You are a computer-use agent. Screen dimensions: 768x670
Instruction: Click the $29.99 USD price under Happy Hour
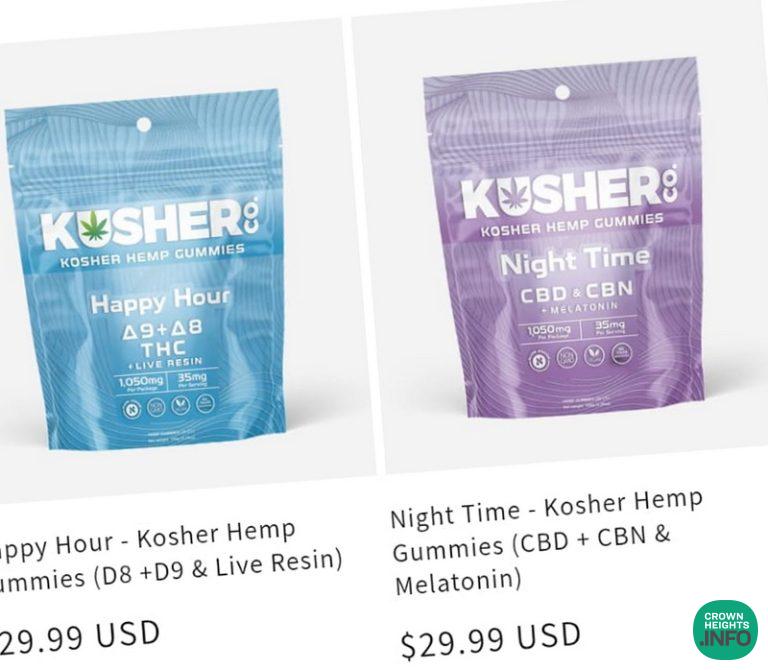[x=78, y=639]
